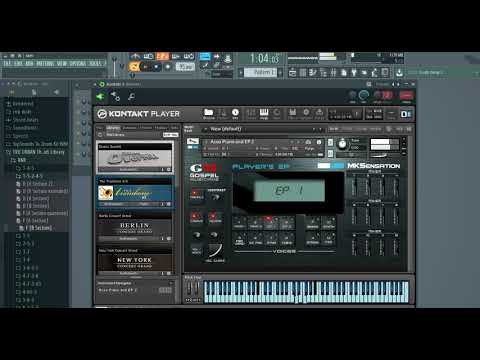
Task: Click Instruments under the Gospel Musicians library
Action: click(128, 170)
